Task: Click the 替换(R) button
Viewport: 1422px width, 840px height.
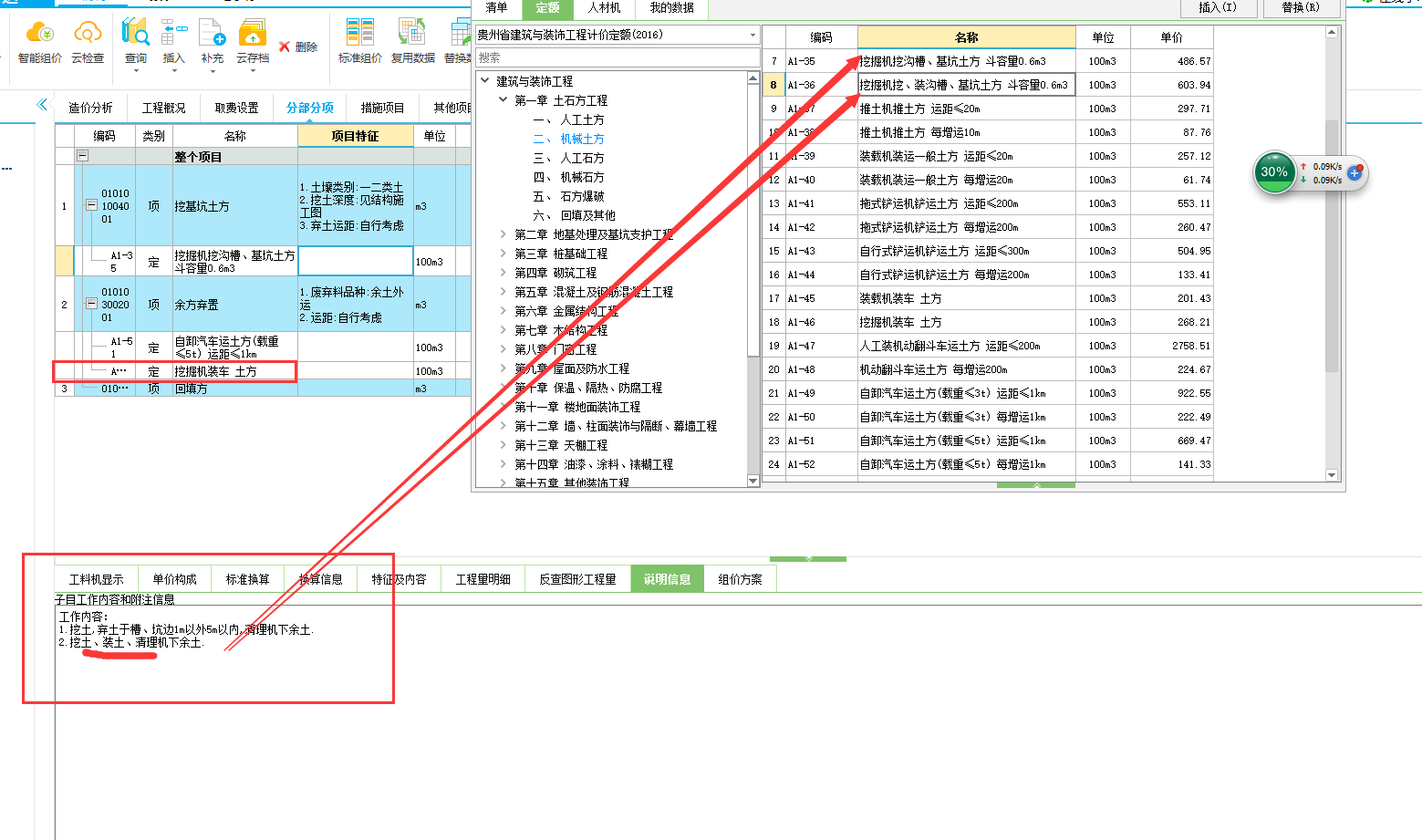Action: coord(1300,7)
